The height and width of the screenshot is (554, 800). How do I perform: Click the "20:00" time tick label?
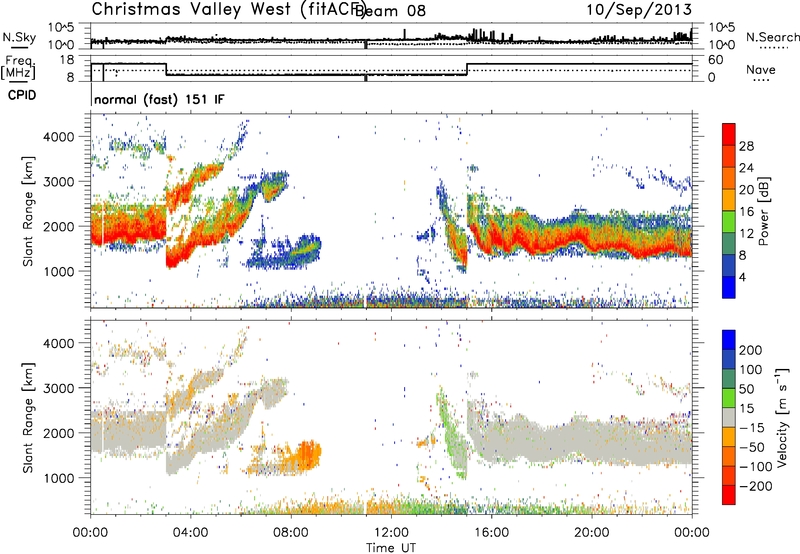591,533
